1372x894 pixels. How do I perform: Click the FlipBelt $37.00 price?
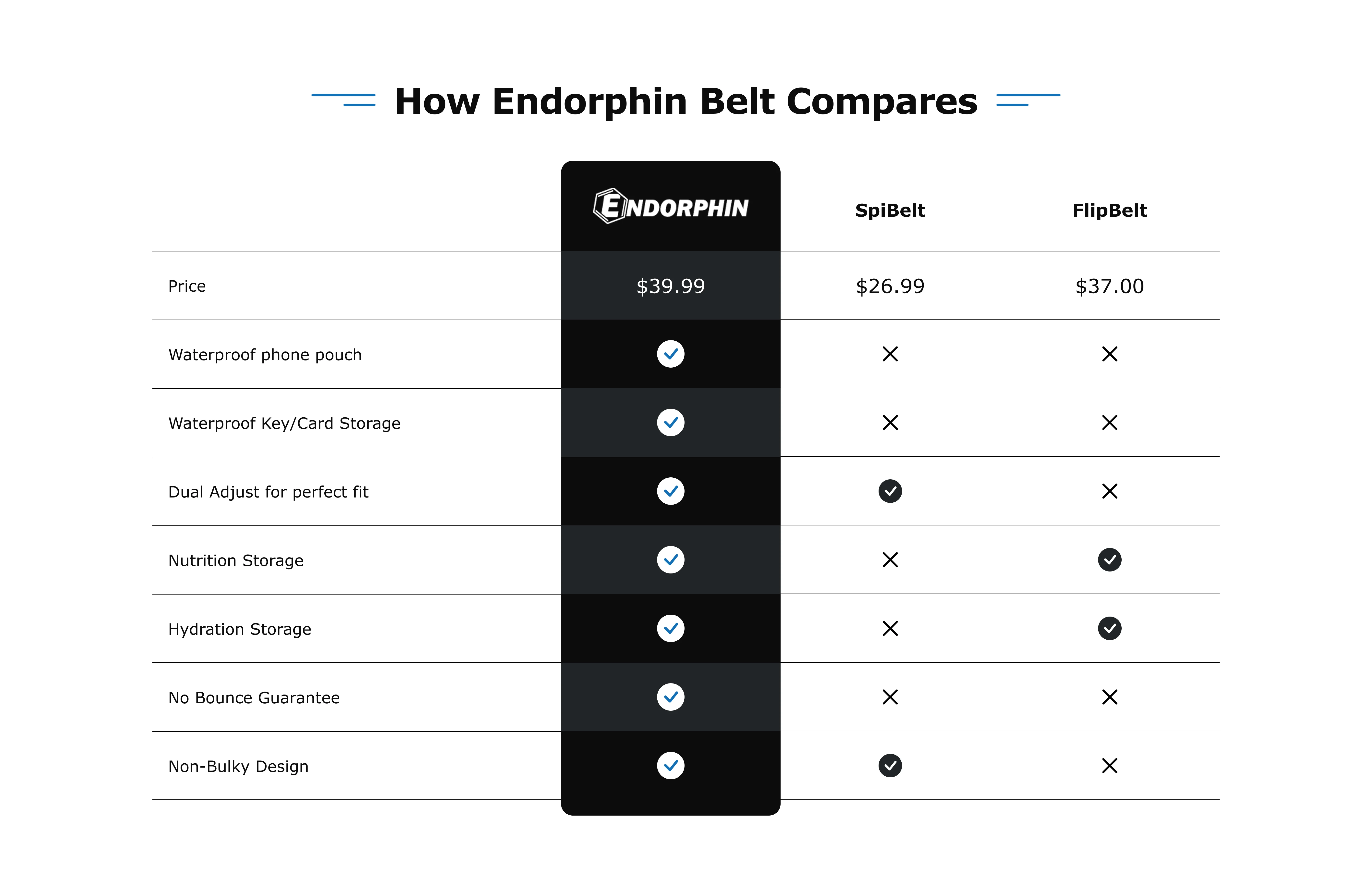(x=1109, y=286)
